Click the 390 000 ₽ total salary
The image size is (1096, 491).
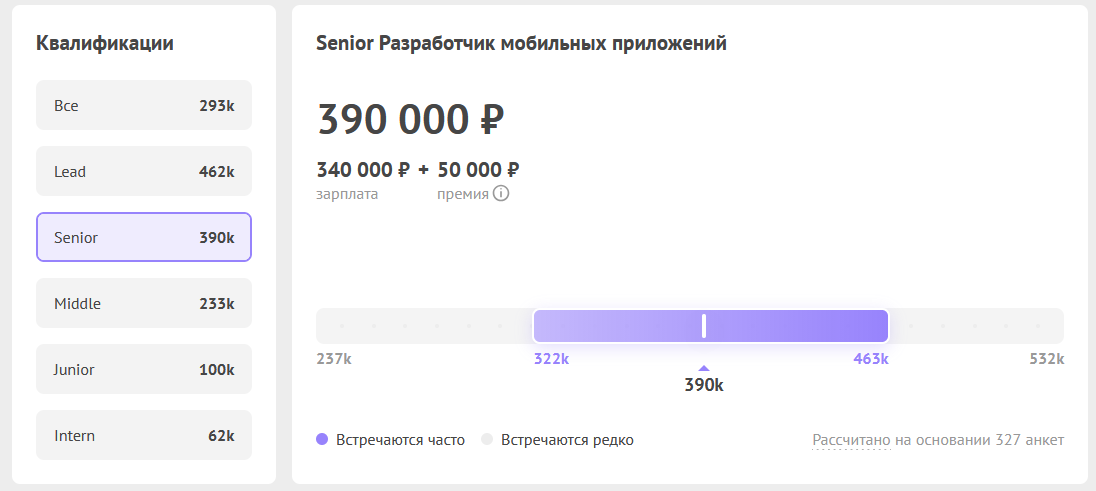411,120
